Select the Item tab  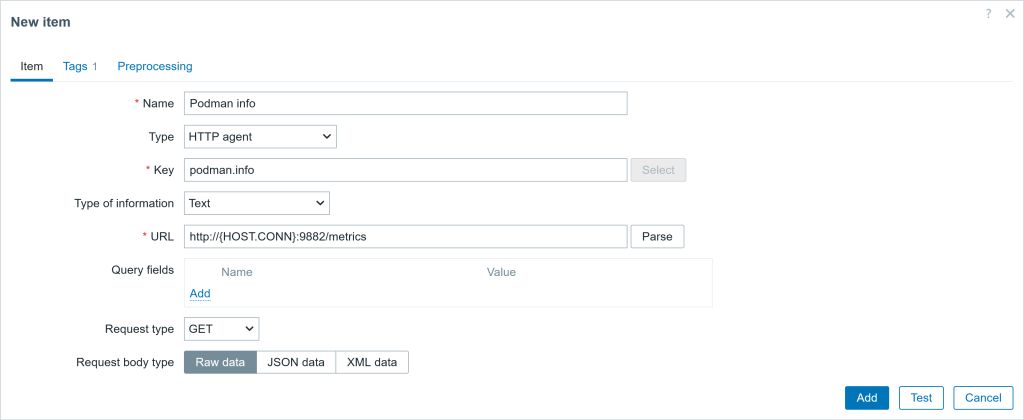[x=31, y=66]
